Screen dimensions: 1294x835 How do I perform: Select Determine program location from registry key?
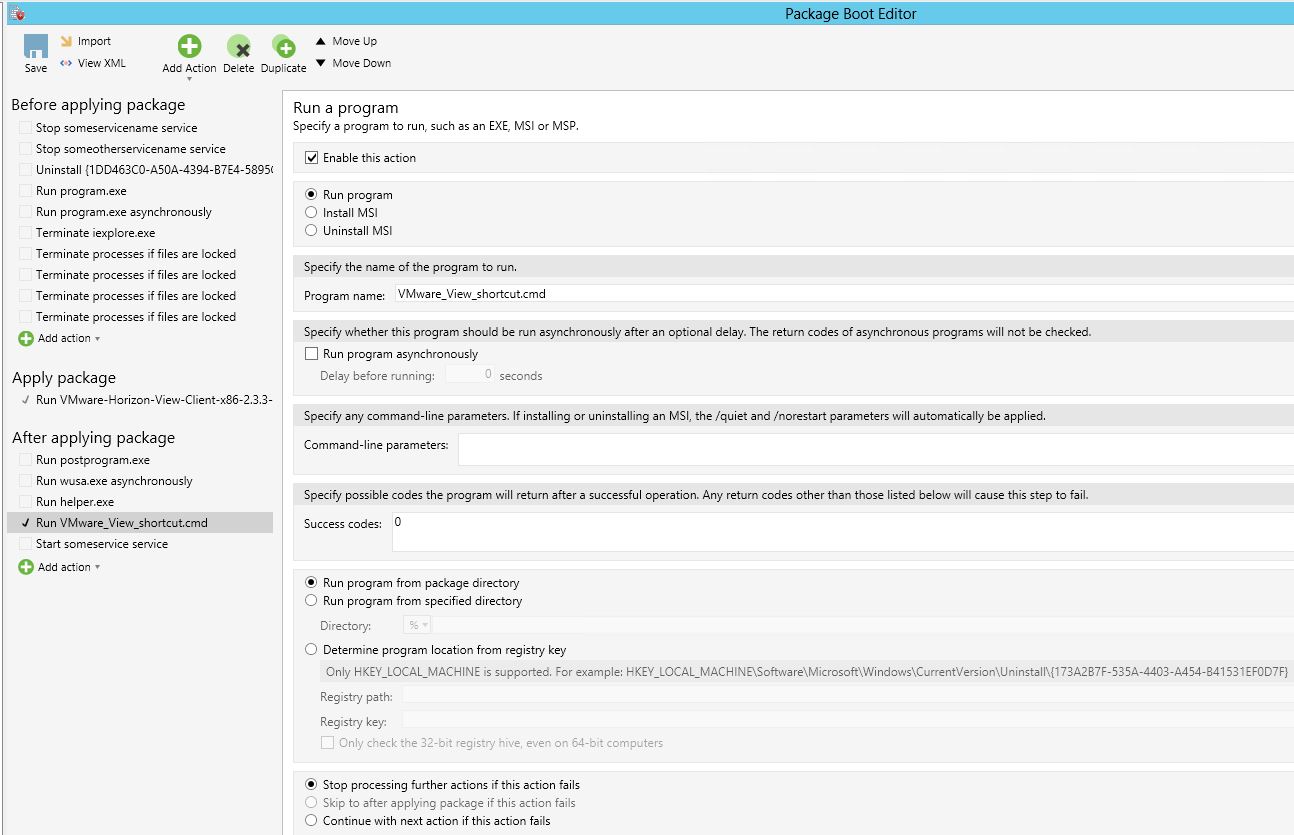[x=311, y=650]
